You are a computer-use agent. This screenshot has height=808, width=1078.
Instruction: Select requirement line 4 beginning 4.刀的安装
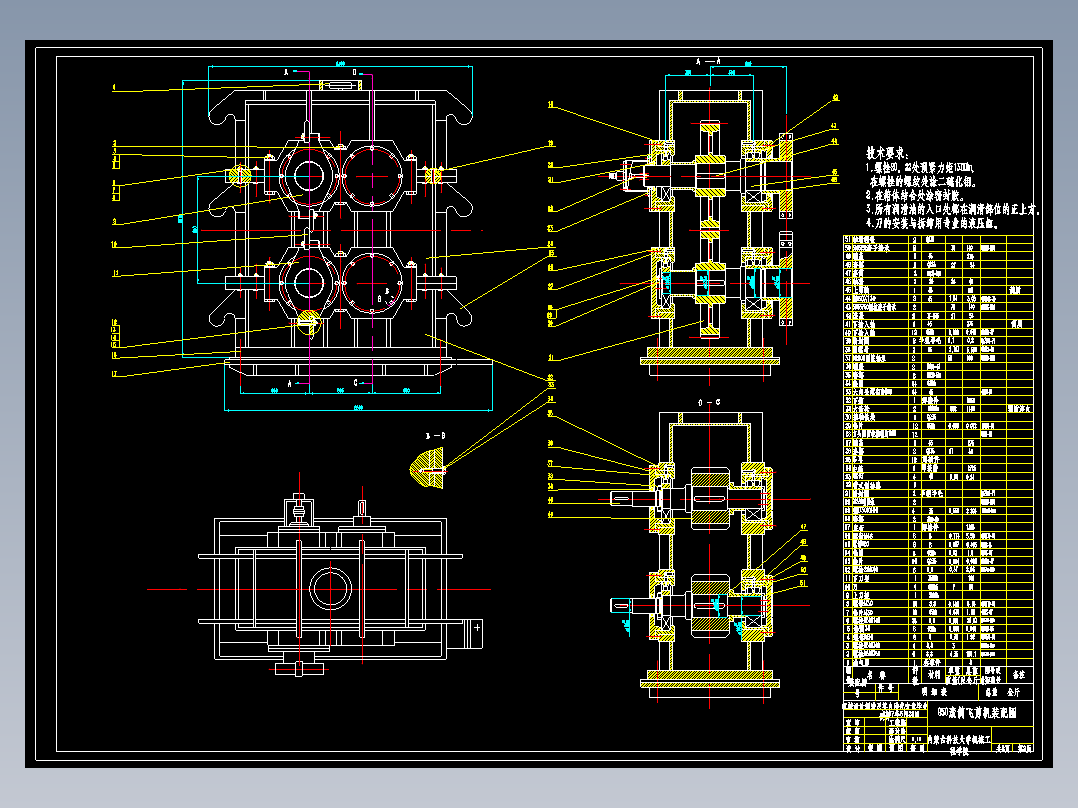pyautogui.click(x=932, y=223)
